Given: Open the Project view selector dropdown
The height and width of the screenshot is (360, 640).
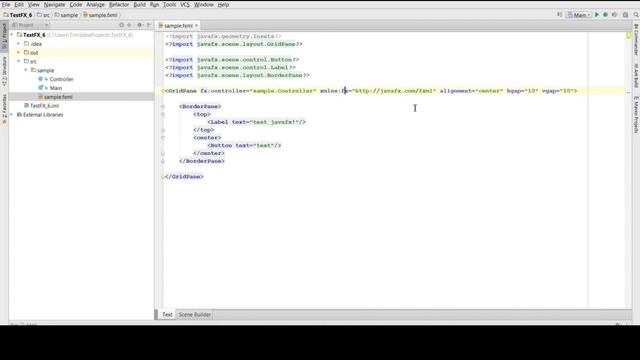Looking at the screenshot, I should 30,25.
